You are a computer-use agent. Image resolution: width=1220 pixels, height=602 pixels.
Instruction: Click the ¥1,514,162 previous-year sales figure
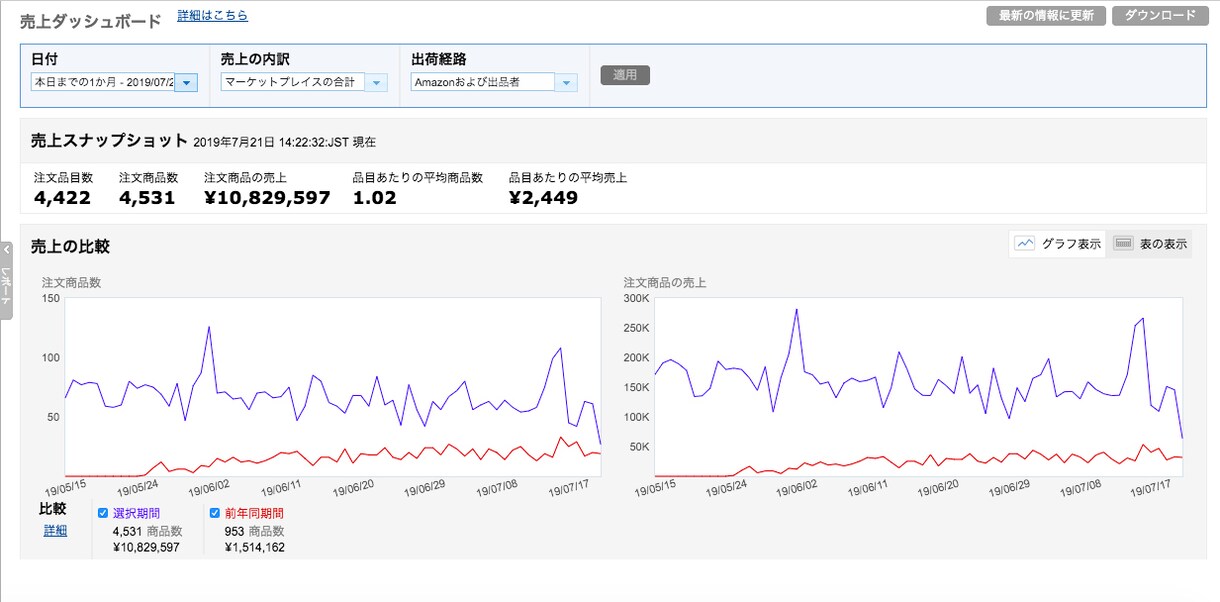pyautogui.click(x=254, y=547)
